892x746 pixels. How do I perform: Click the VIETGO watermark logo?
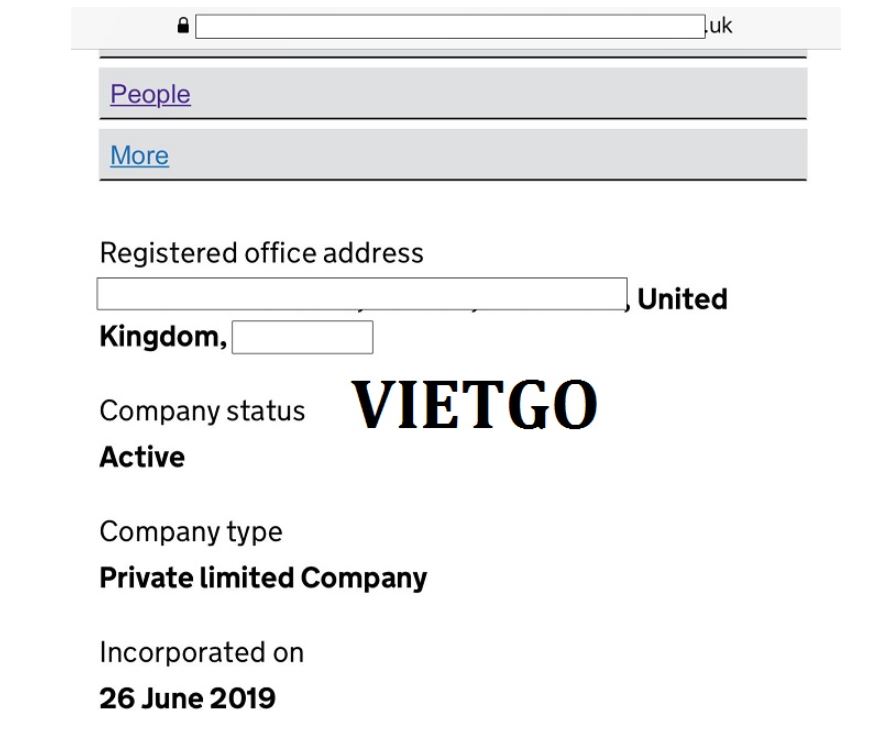tap(475, 405)
